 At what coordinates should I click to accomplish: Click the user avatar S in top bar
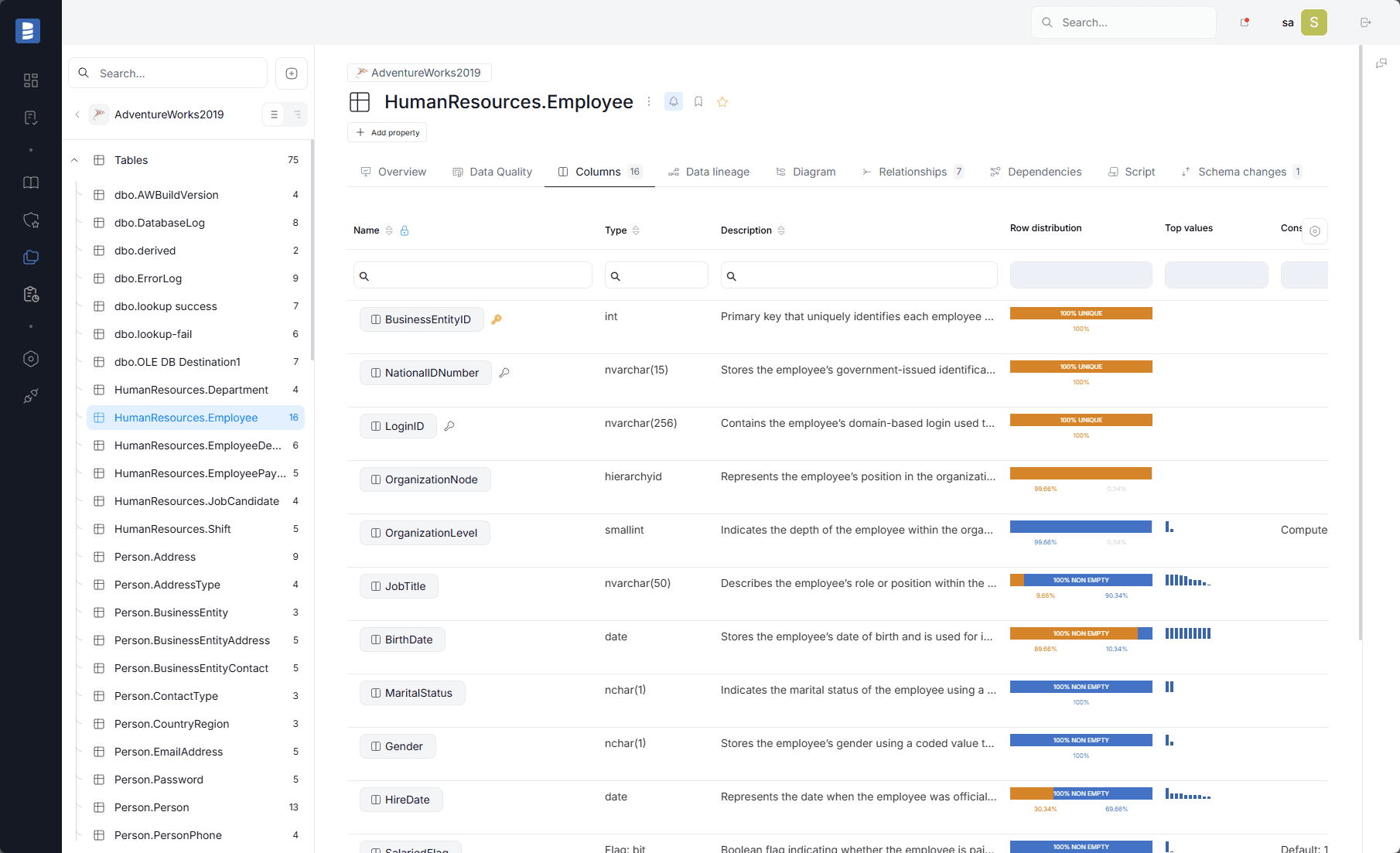1314,22
